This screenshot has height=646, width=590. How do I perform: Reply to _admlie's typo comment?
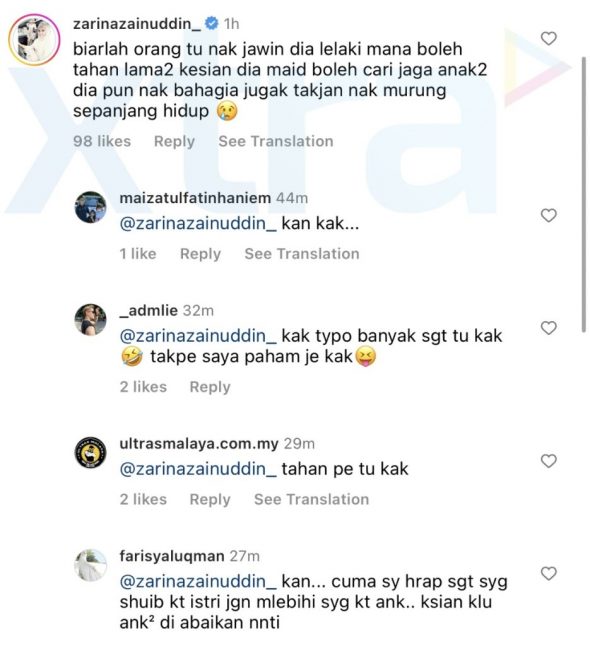coord(210,387)
